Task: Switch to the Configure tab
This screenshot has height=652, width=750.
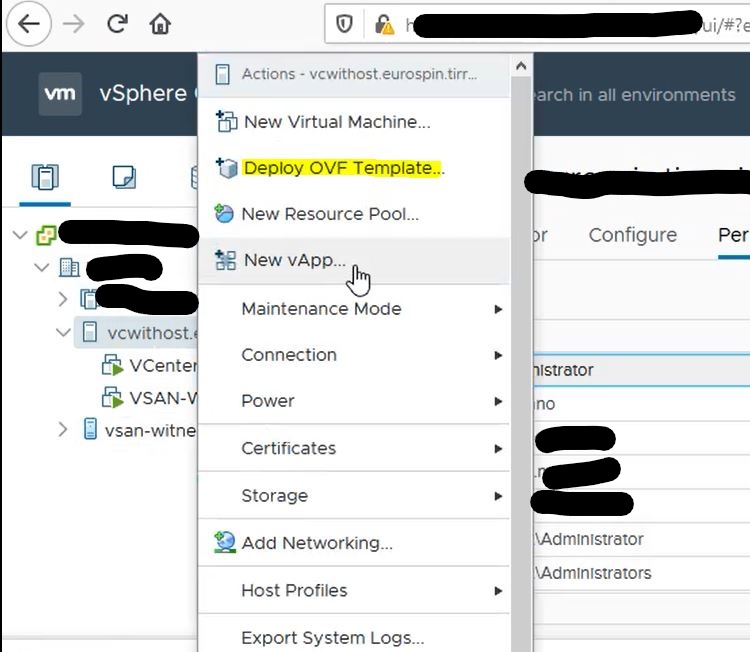Action: pyautogui.click(x=632, y=235)
